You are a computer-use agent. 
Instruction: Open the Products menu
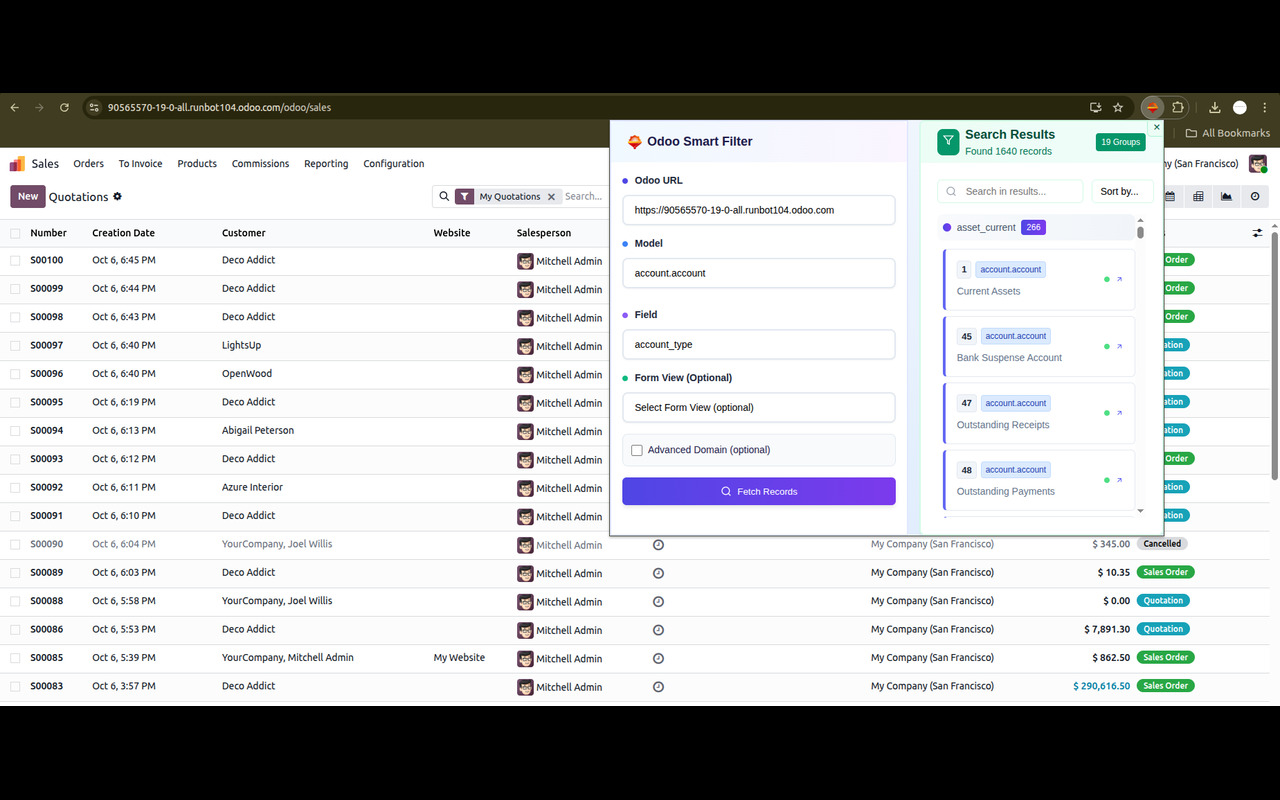[x=197, y=163]
